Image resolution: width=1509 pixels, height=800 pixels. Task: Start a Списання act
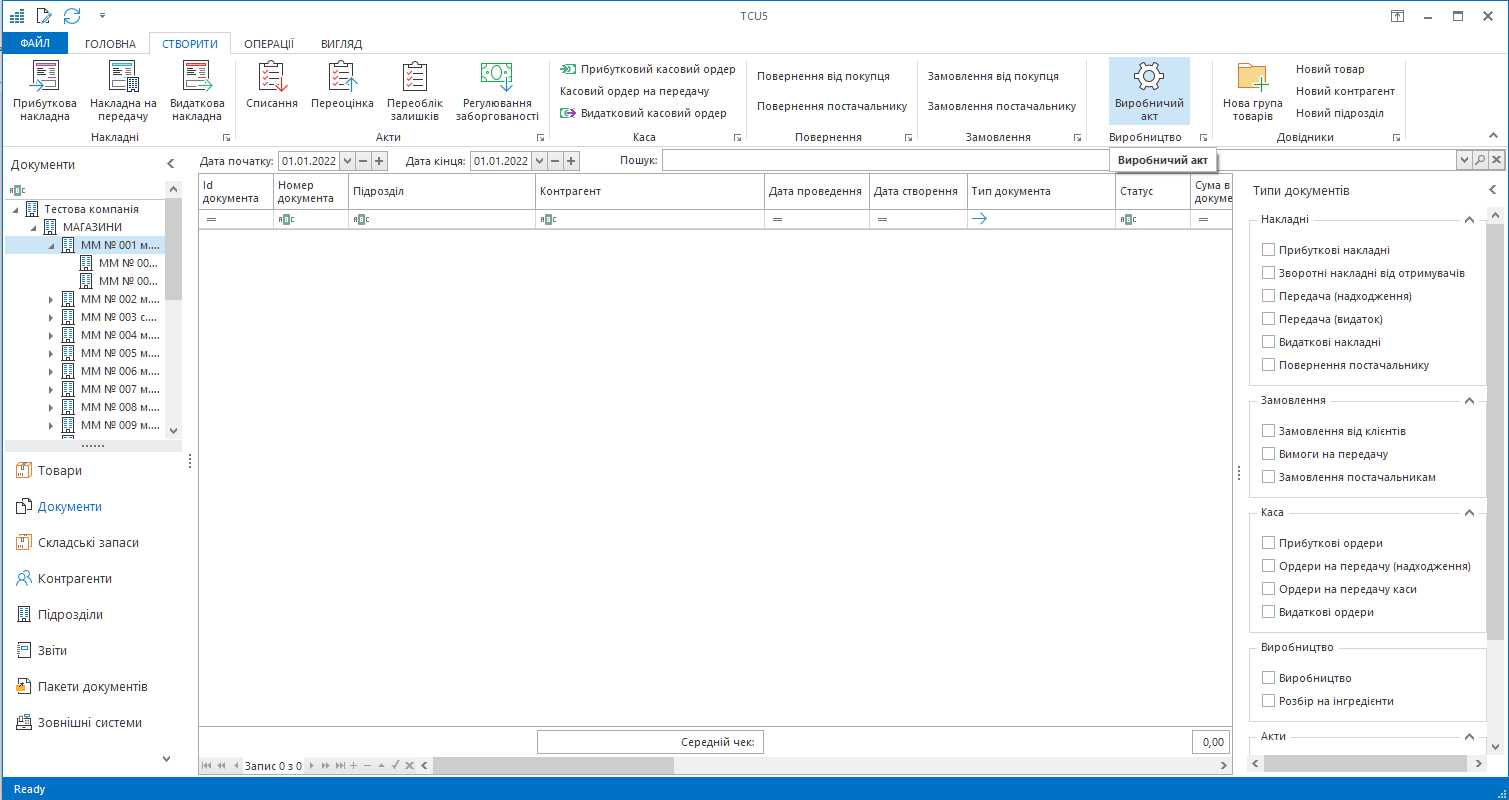tap(272, 85)
